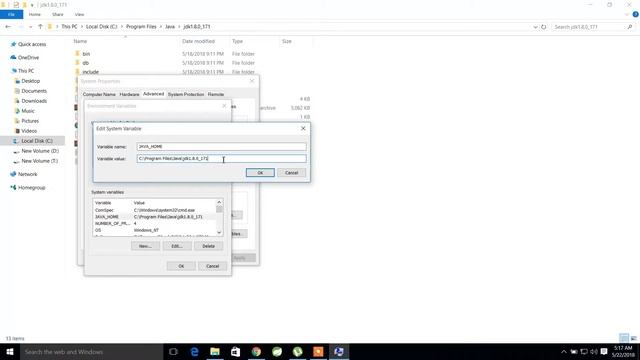Open the System Properties taskbar icon
Screen dimensions: 640x360
click(339, 352)
